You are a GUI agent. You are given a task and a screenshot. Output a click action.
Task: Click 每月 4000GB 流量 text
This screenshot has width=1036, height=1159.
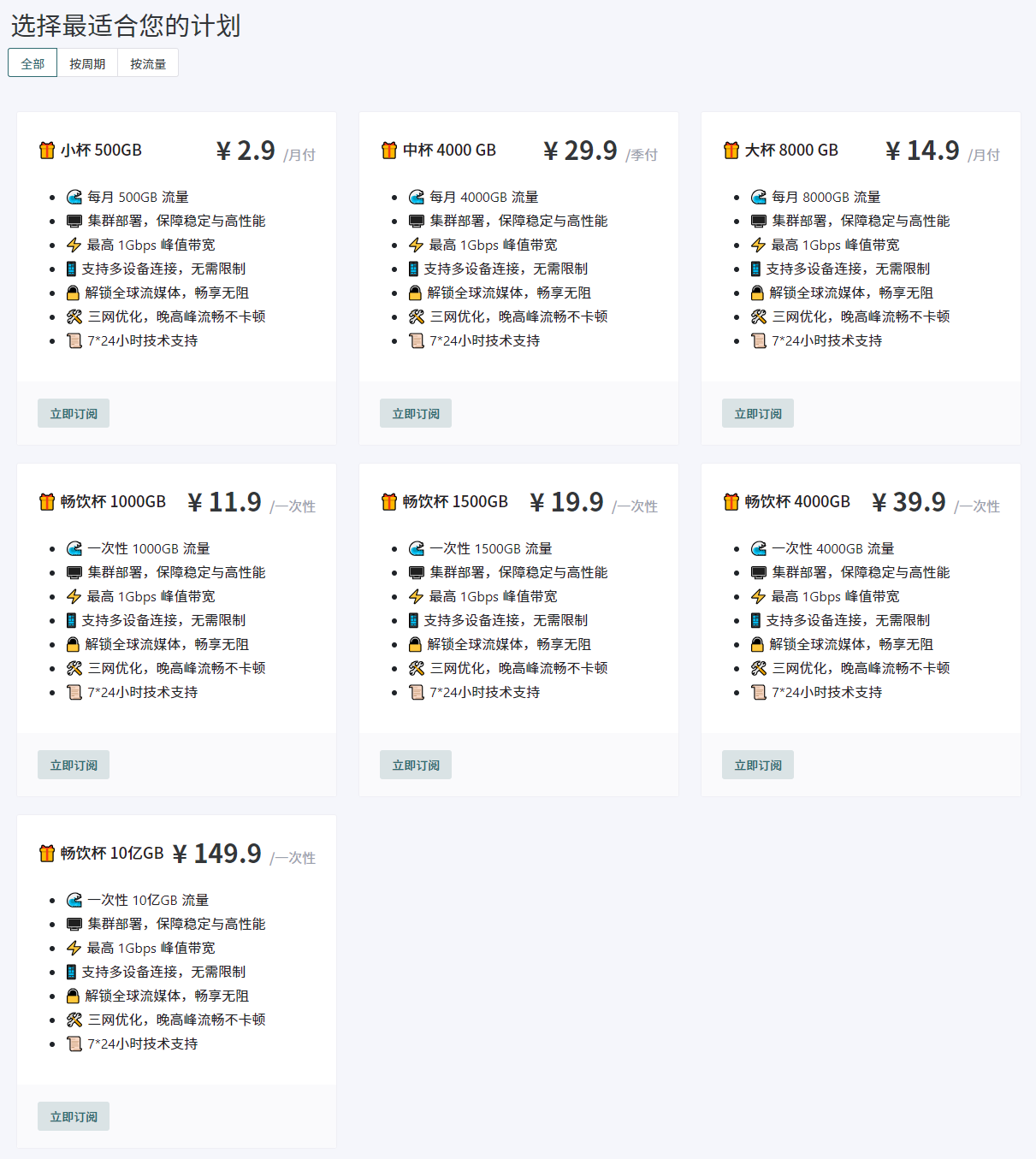pos(484,198)
